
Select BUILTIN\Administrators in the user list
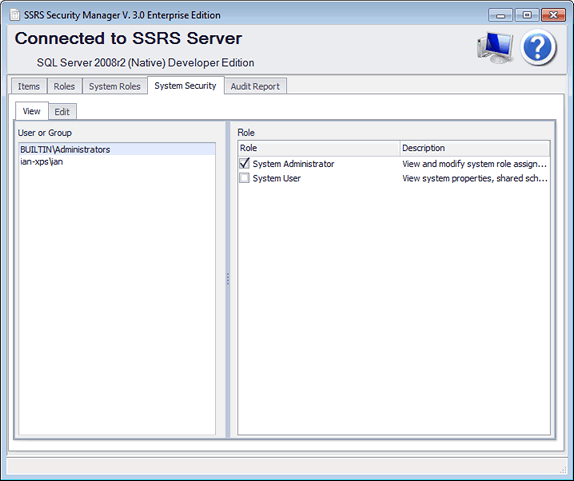coord(117,149)
